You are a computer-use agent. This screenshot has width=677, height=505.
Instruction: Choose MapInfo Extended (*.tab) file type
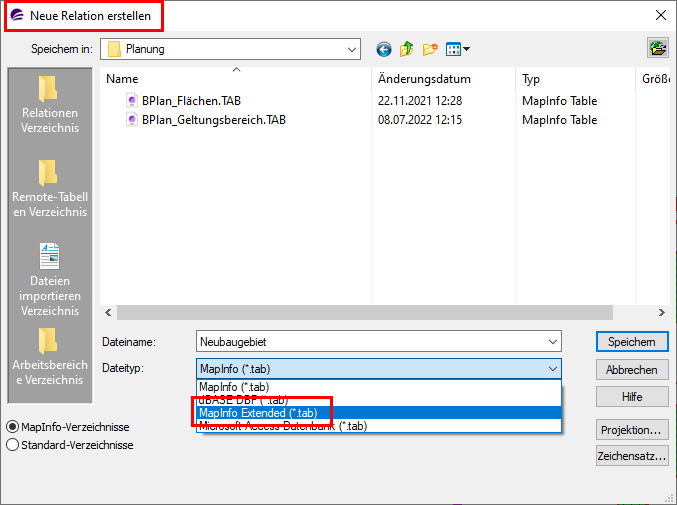pyautogui.click(x=259, y=412)
